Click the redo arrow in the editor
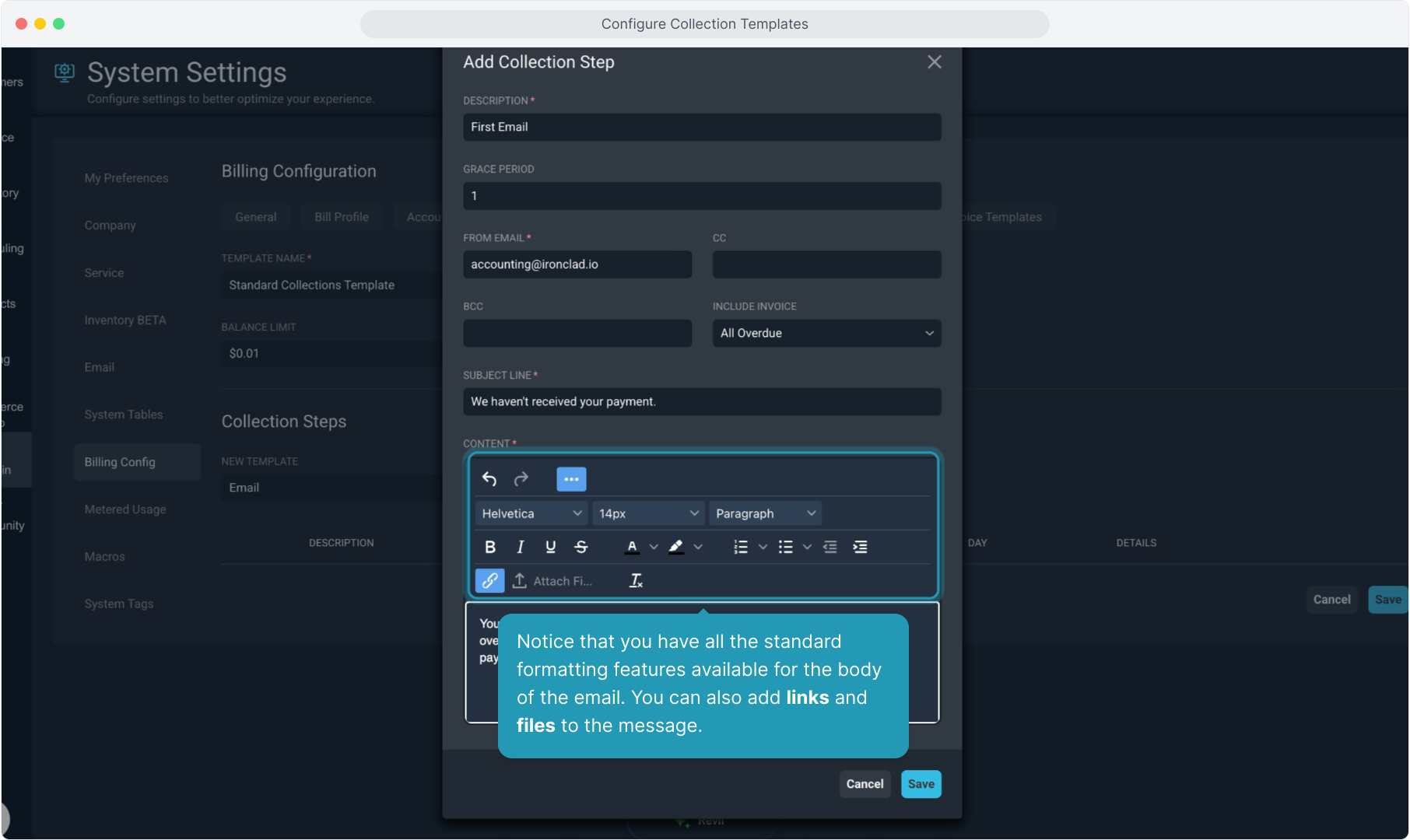 coord(521,479)
